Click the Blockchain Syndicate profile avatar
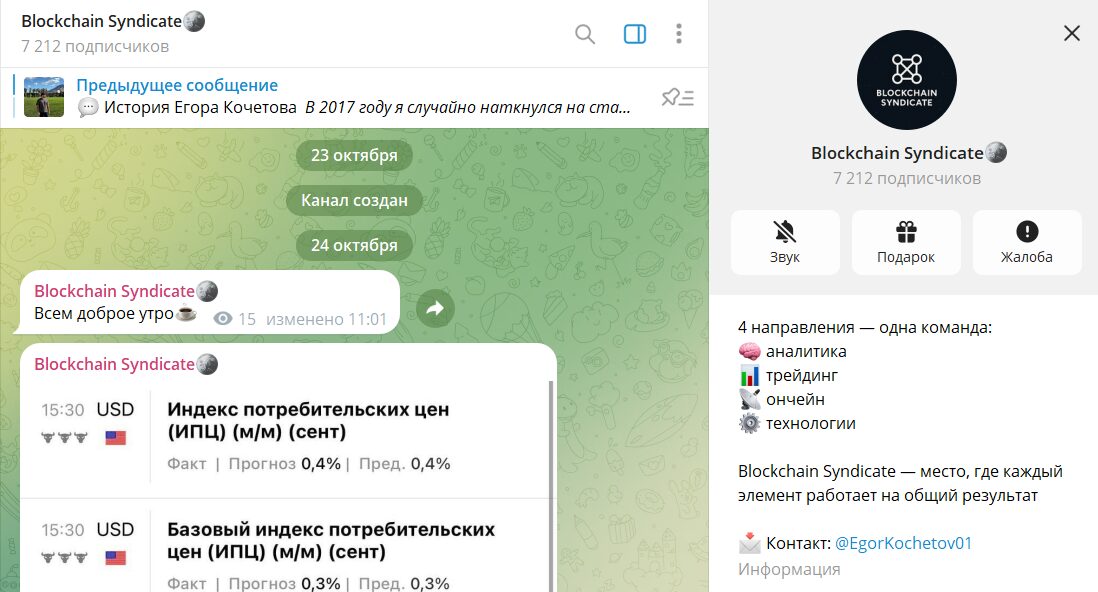This screenshot has height=592, width=1098. click(x=907, y=80)
